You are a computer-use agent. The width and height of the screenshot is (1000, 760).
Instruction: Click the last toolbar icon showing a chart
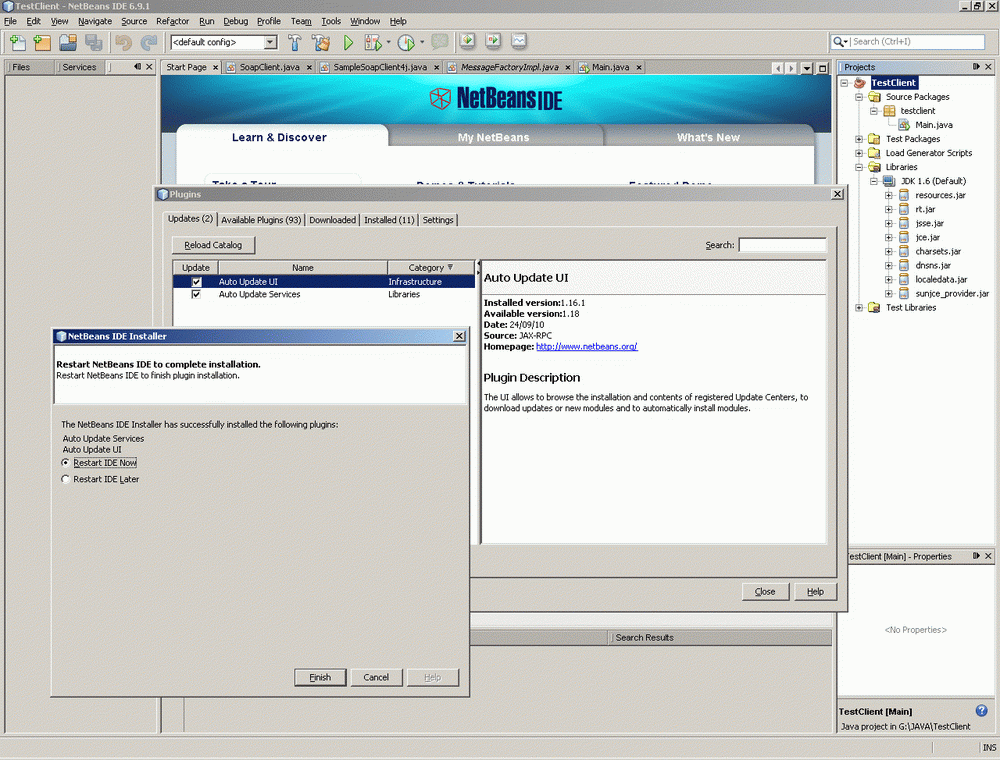[519, 41]
